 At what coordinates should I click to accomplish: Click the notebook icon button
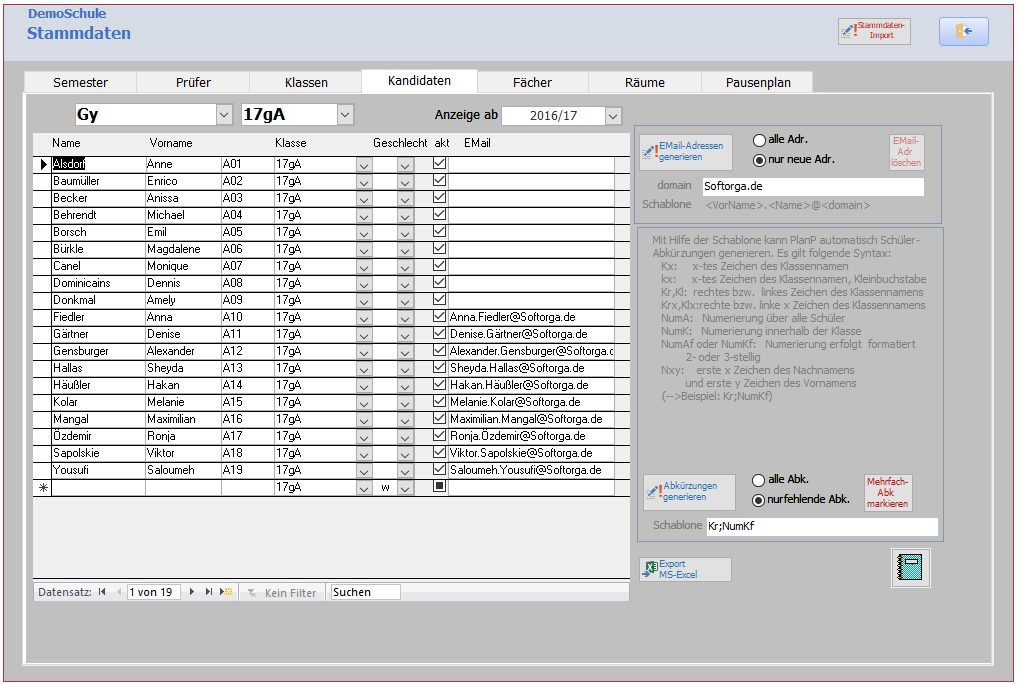tap(910, 567)
